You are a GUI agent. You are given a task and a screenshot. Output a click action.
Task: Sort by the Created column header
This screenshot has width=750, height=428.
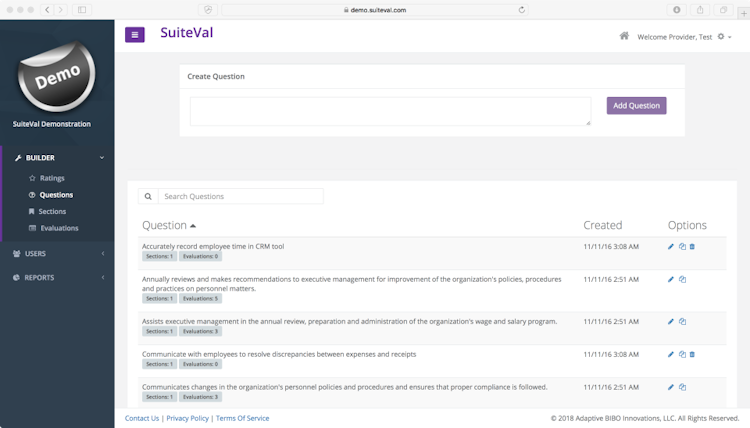(603, 225)
